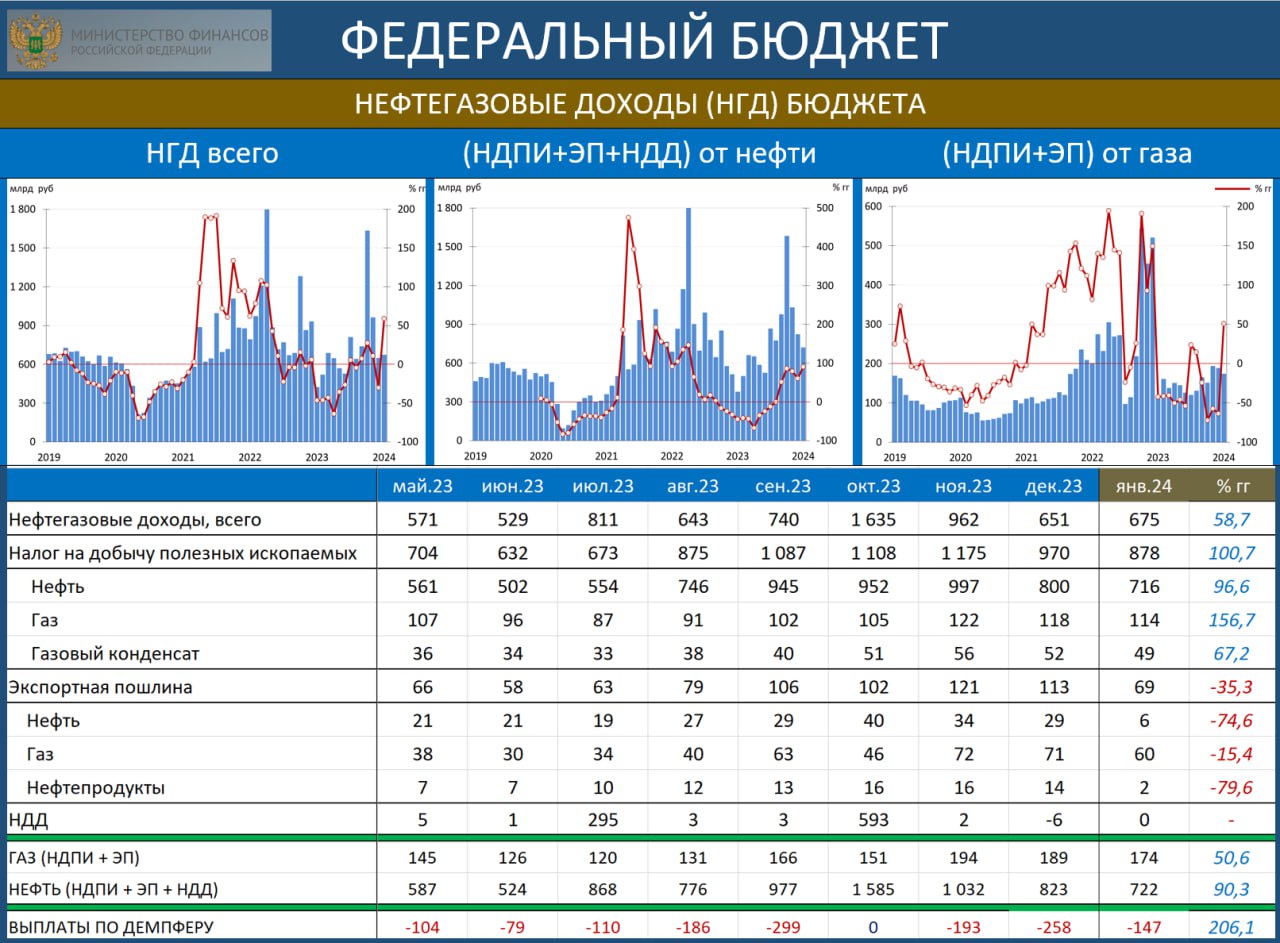Select the 'янв.24' column header
Viewport: 1280px width, 943px height.
(x=1144, y=486)
